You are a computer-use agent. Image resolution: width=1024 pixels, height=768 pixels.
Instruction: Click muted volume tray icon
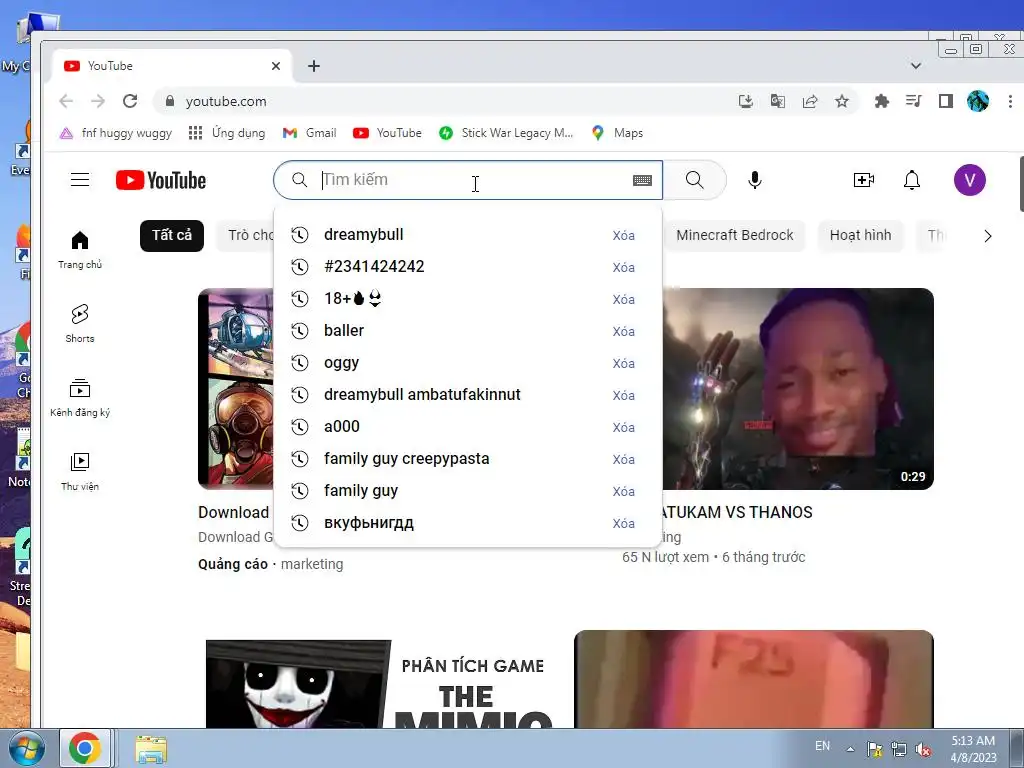pos(923,749)
